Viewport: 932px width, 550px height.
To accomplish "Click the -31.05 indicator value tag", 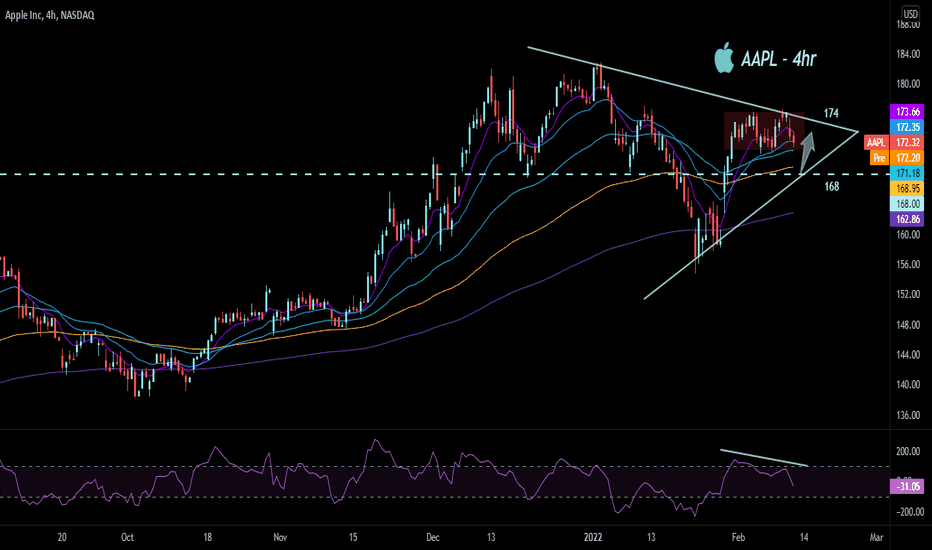I will pos(907,486).
